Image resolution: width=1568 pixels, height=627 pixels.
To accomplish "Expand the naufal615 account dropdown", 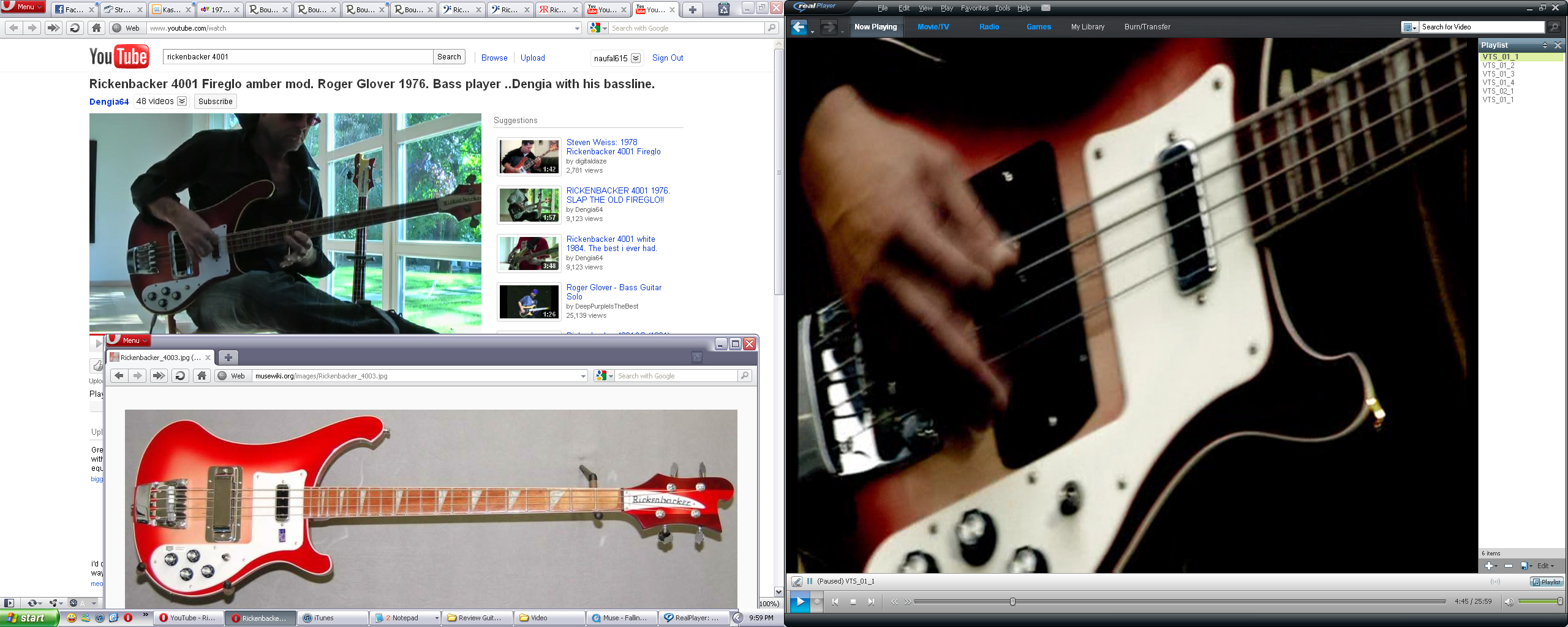I will click(x=636, y=58).
